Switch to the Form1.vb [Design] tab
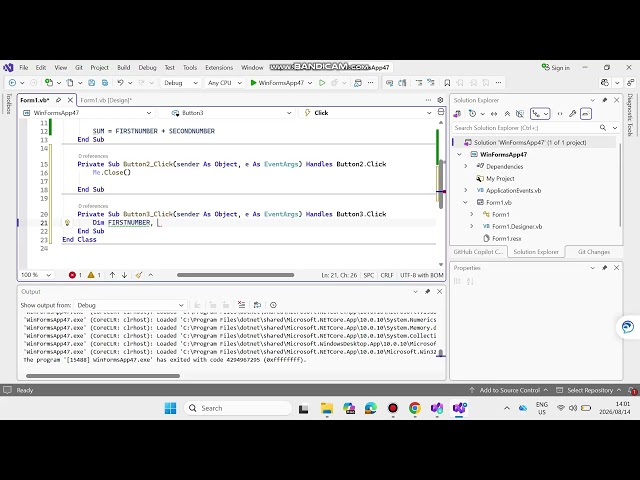 click(106, 100)
